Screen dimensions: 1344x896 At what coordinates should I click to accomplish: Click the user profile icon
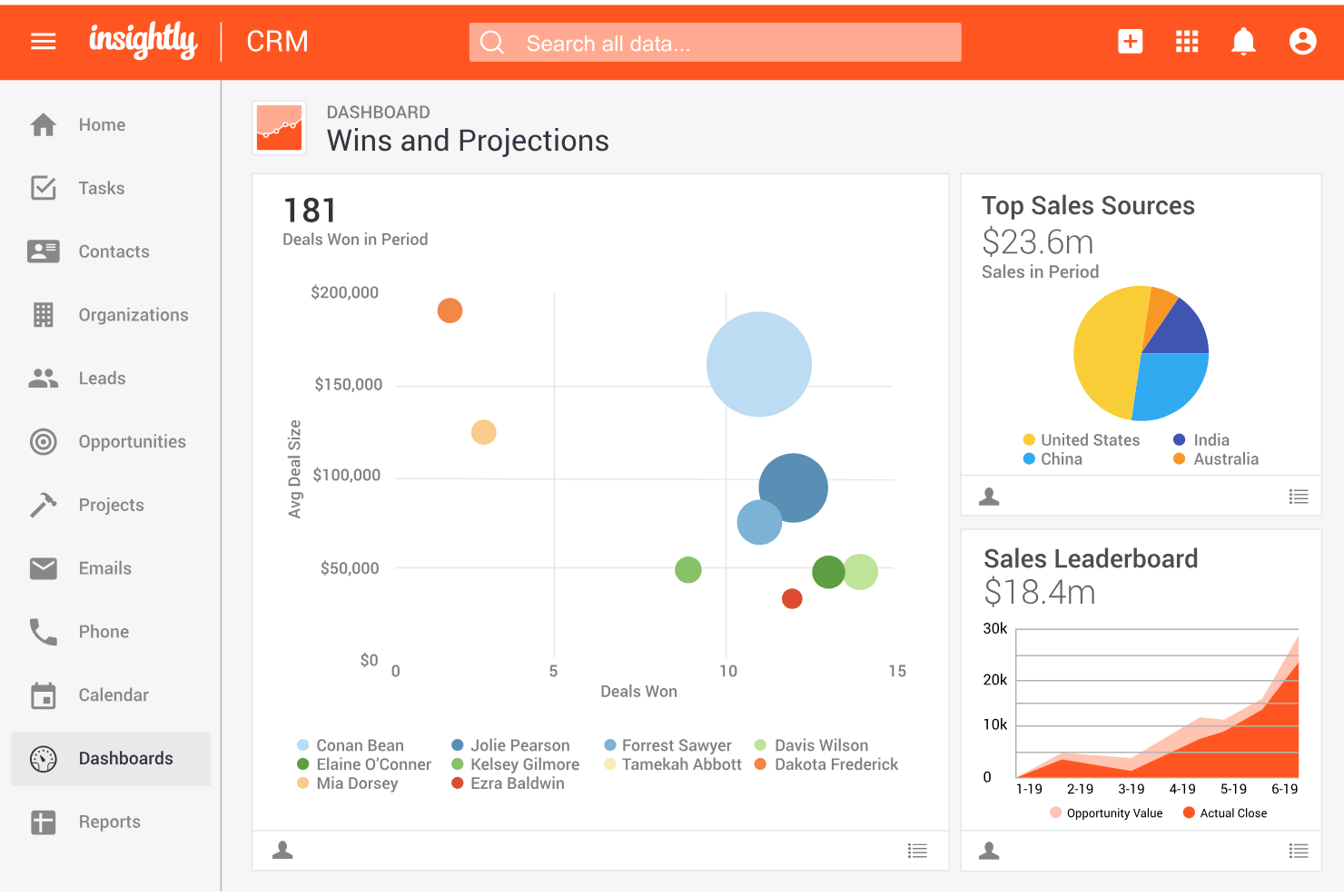pos(1302,41)
